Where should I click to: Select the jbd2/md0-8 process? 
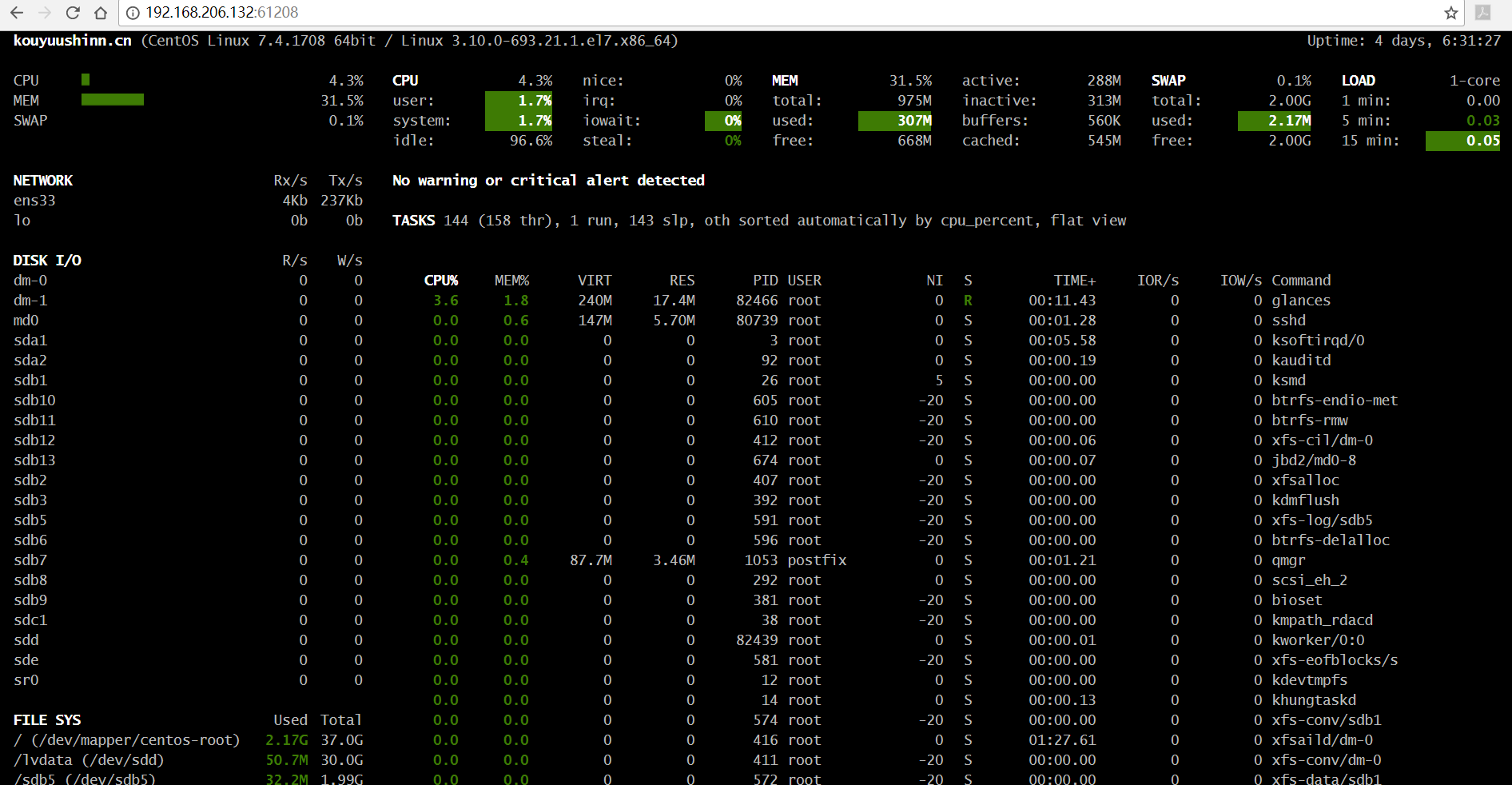pos(947,460)
